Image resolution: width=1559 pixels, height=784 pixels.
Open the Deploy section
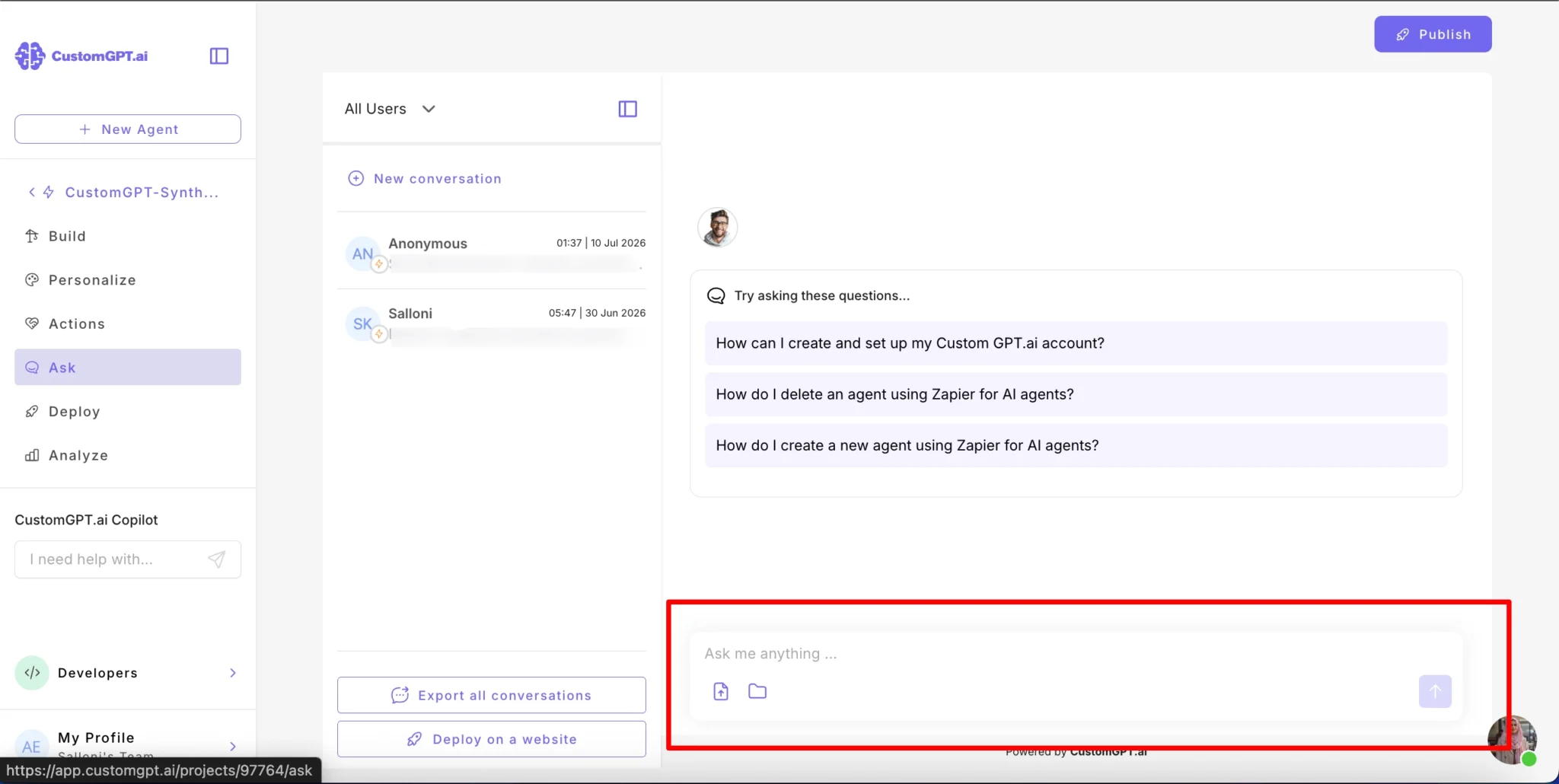coord(128,411)
